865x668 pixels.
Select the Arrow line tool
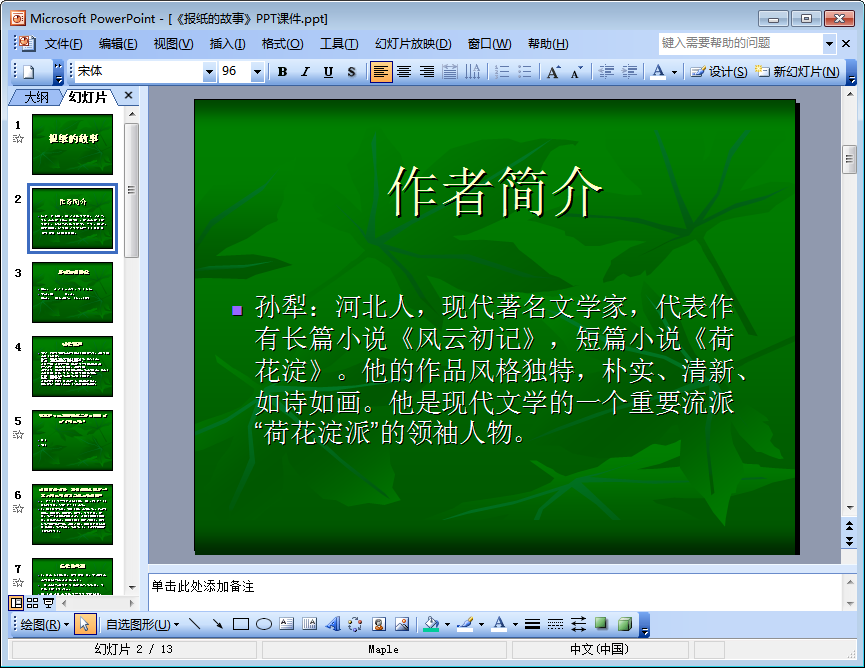[217, 624]
